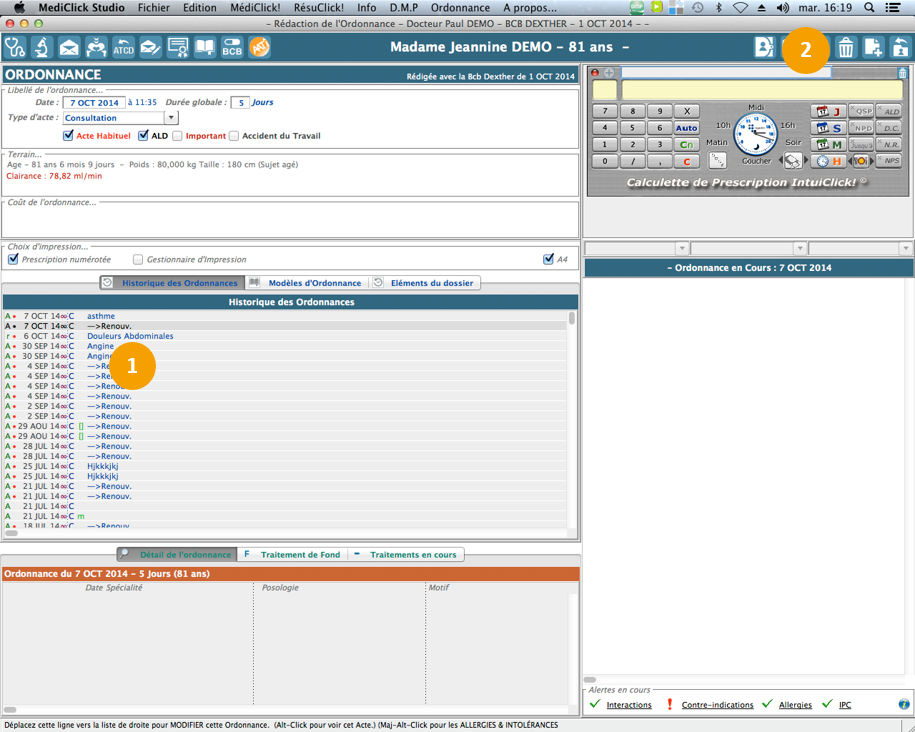Open the MédiClick! menu
This screenshot has height=732, width=915.
(255, 8)
